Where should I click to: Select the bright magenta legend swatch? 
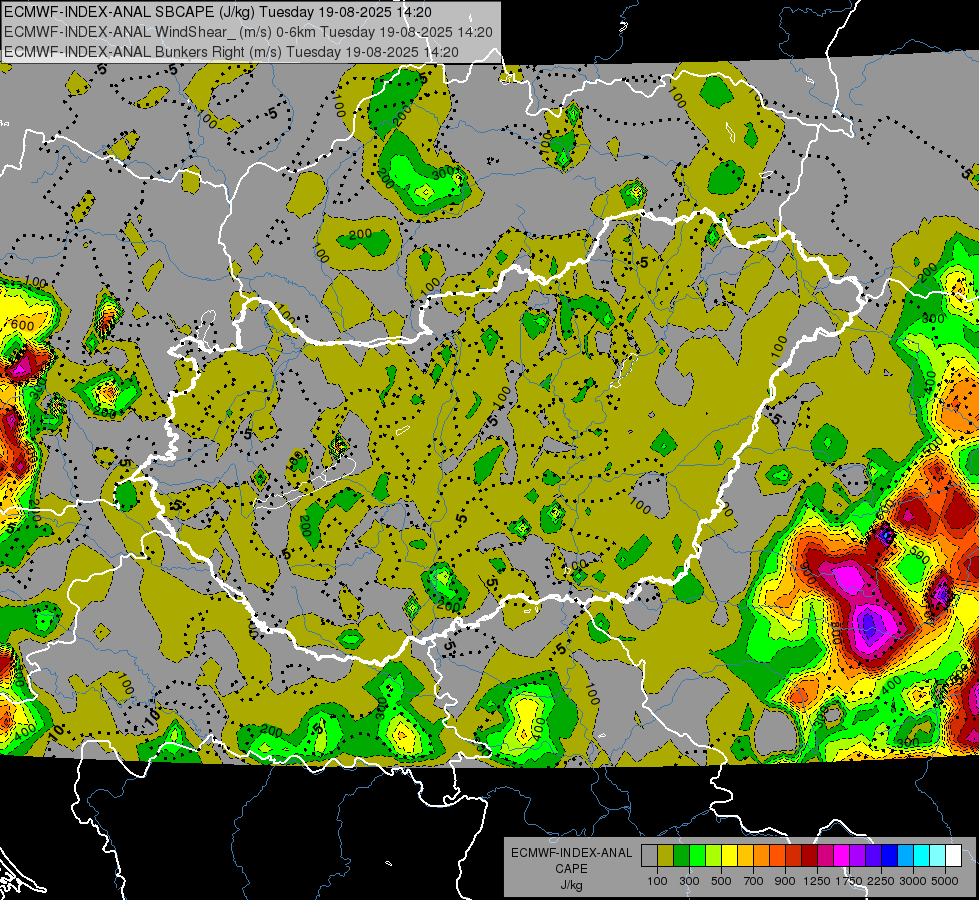point(842,856)
